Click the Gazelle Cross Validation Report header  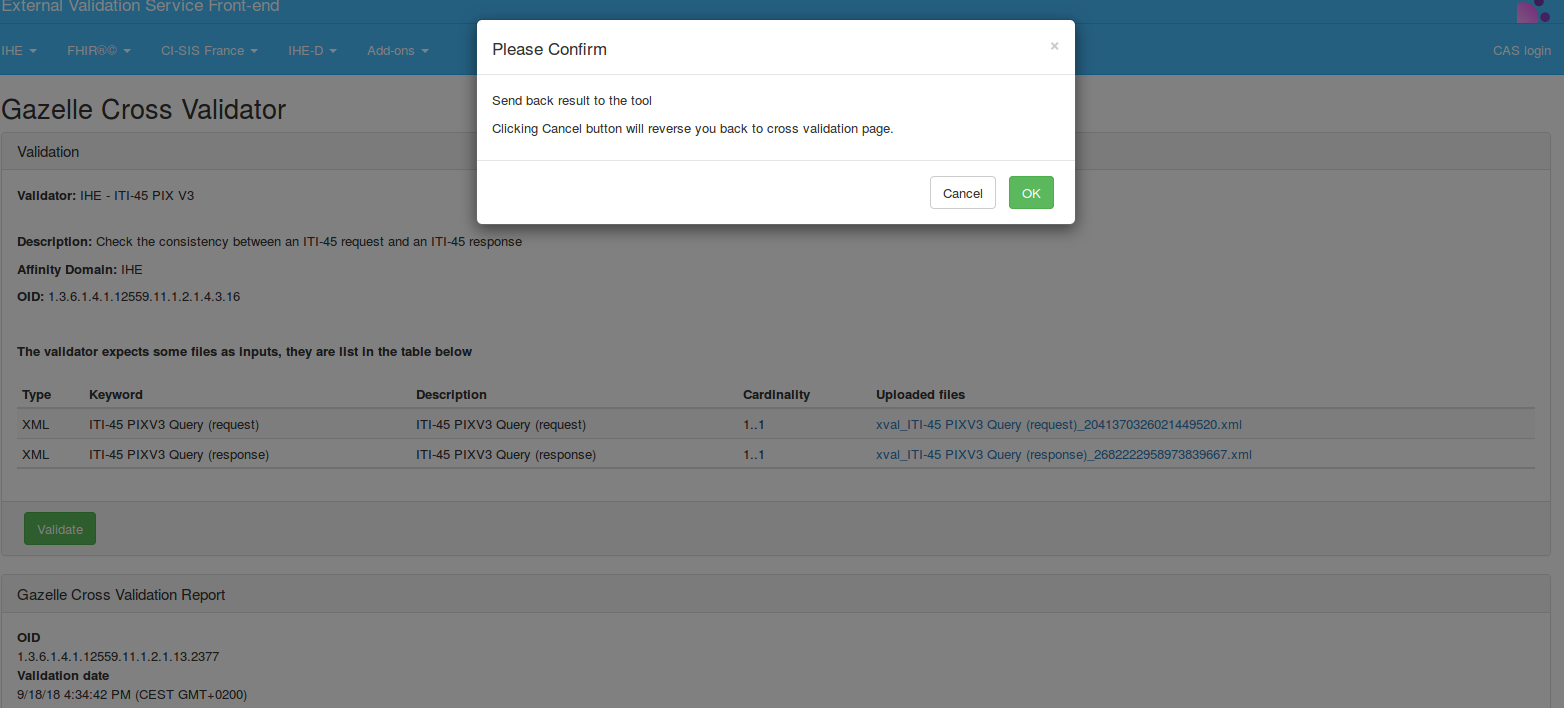[x=120, y=594]
